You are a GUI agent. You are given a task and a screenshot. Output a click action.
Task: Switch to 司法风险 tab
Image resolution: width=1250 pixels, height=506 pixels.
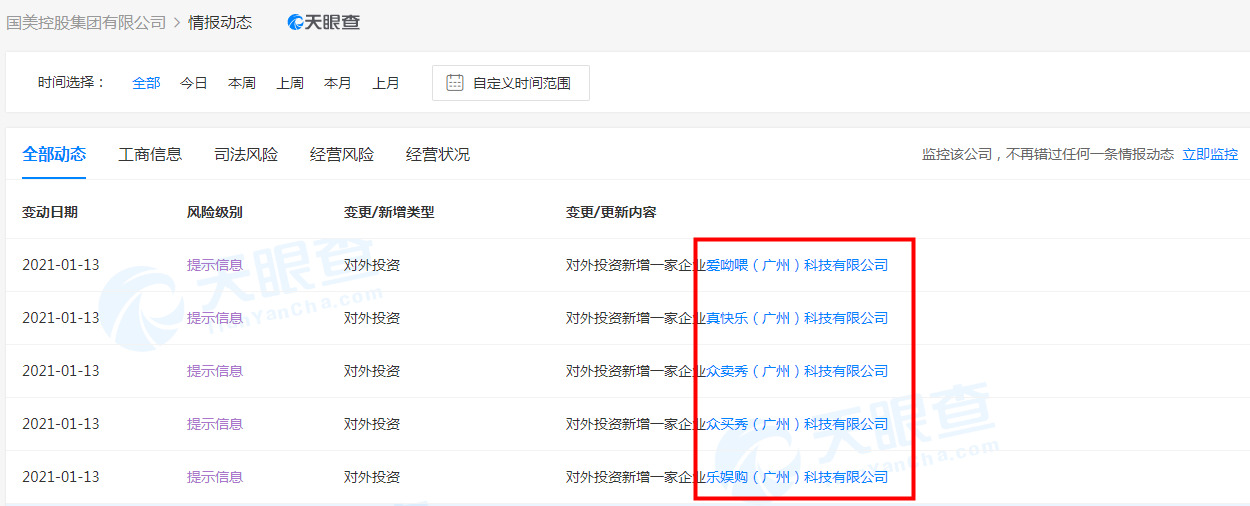pyautogui.click(x=246, y=154)
